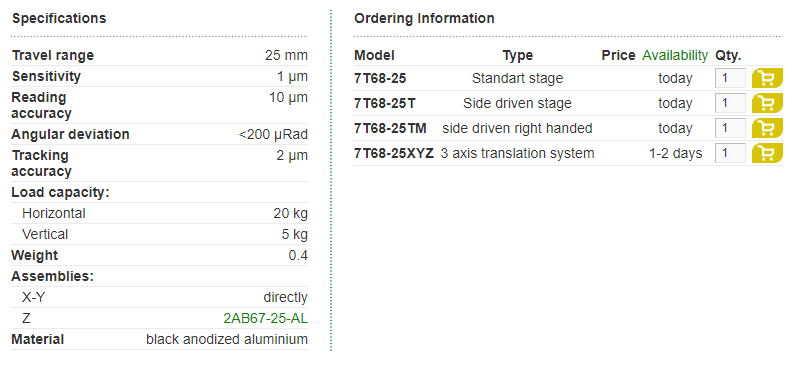This screenshot has height=369, width=794.
Task: Focus quantity field for 7T68-25TM
Action: tap(730, 128)
